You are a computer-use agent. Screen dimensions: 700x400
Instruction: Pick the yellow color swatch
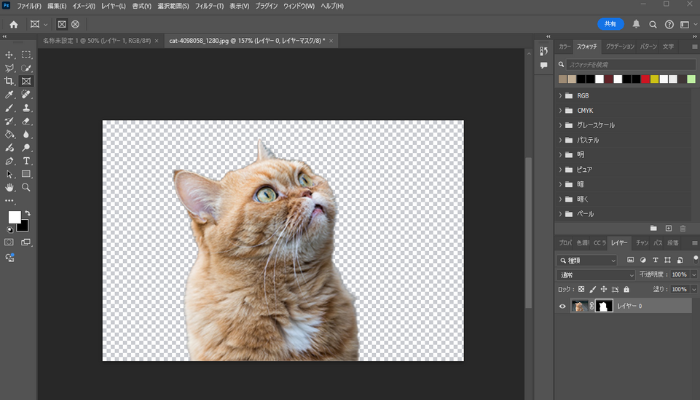(x=654, y=79)
